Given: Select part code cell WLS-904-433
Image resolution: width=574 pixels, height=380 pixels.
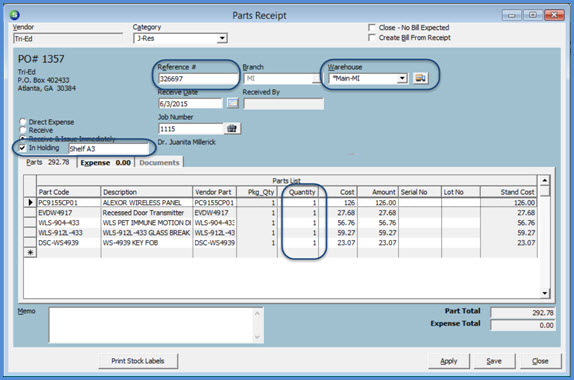Looking at the screenshot, I should [68, 223].
